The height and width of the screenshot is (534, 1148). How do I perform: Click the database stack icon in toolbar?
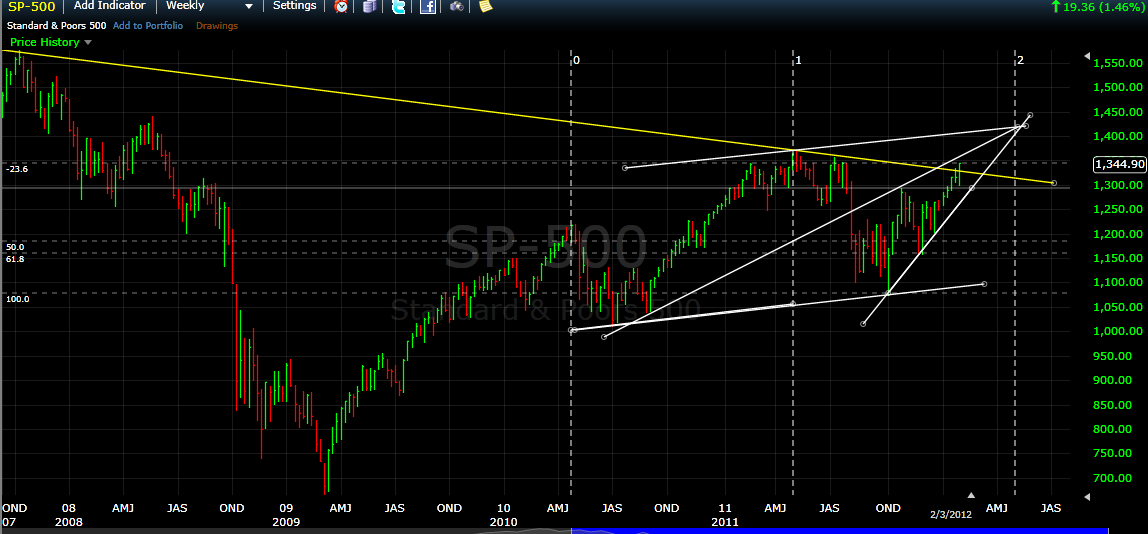370,7
